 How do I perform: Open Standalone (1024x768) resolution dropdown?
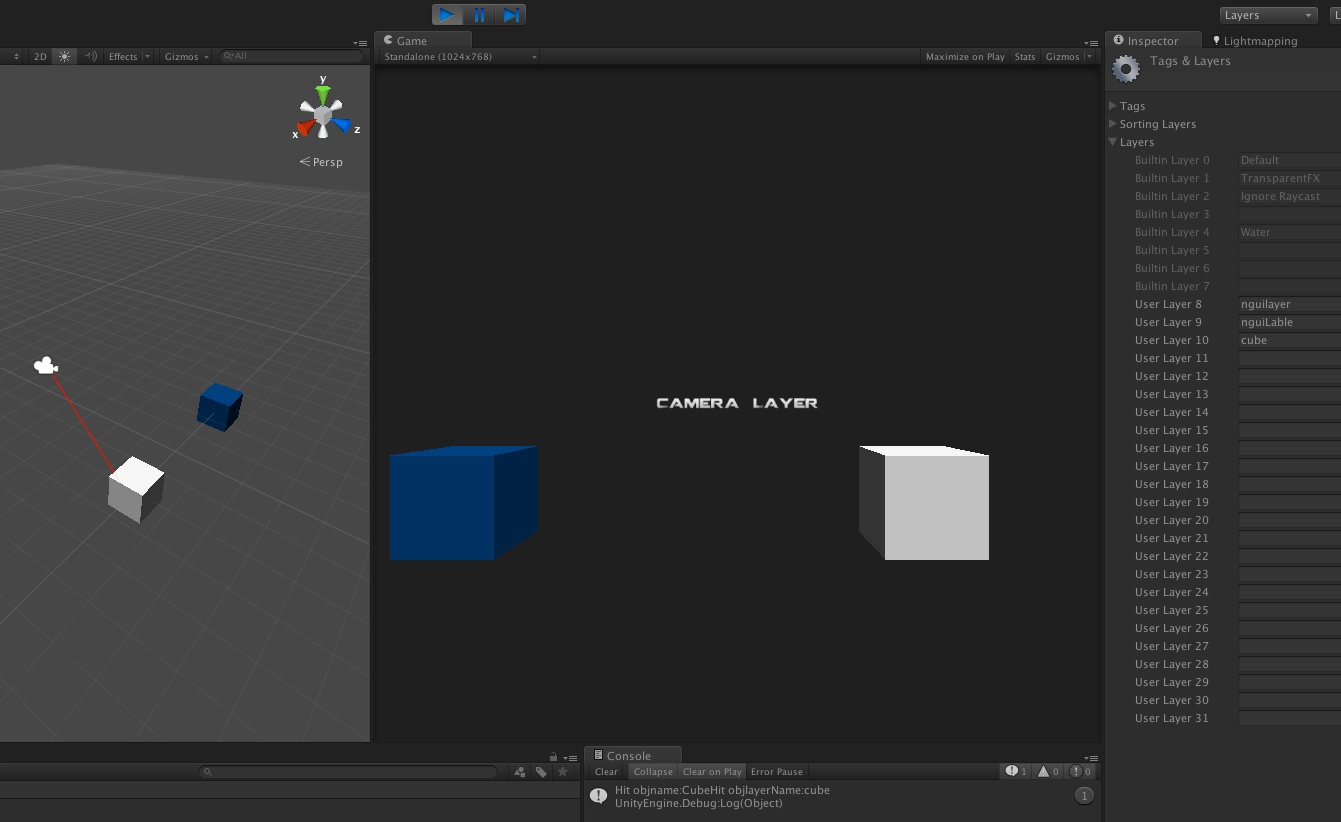pos(460,57)
